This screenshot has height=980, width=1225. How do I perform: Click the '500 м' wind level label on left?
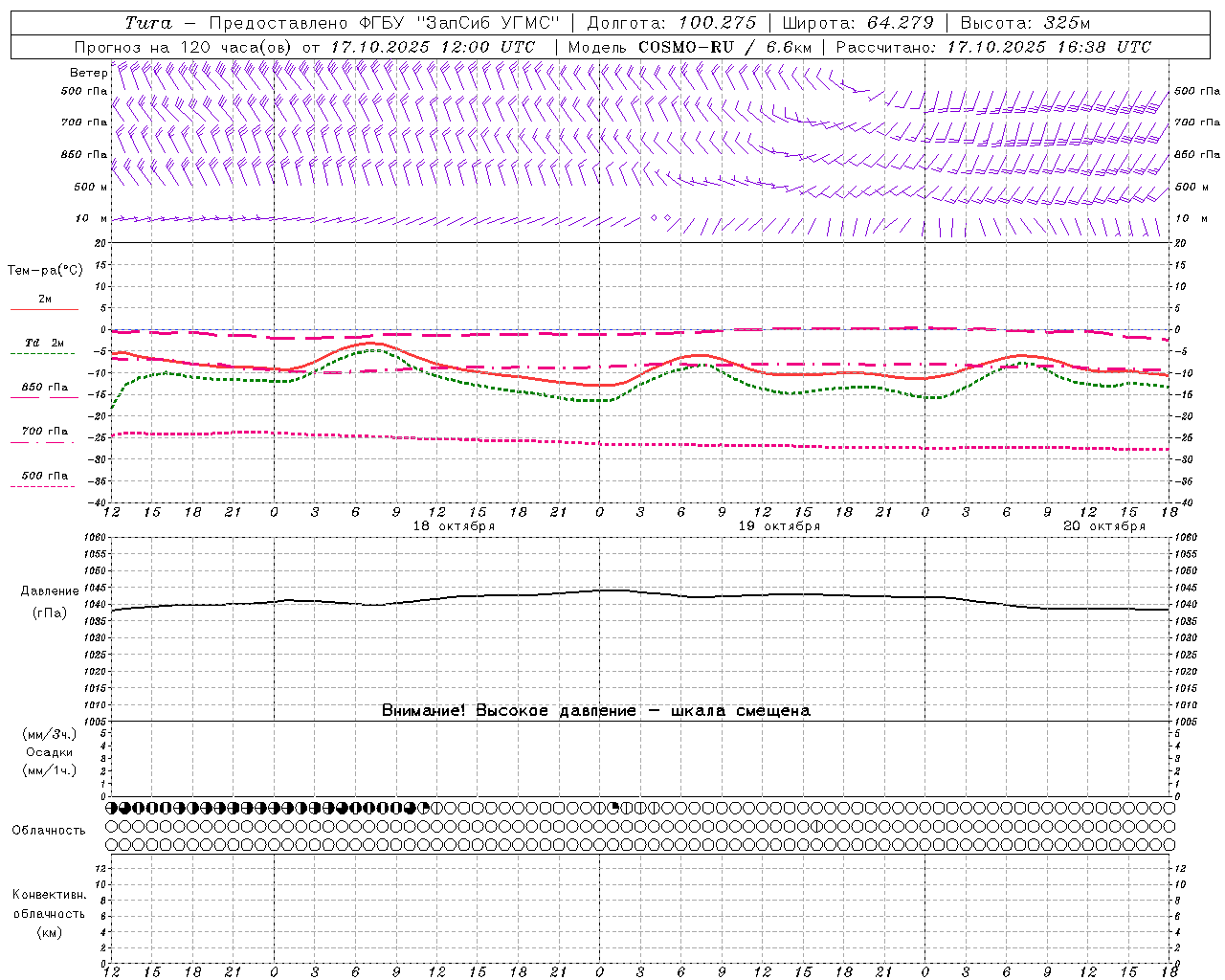tap(91, 187)
